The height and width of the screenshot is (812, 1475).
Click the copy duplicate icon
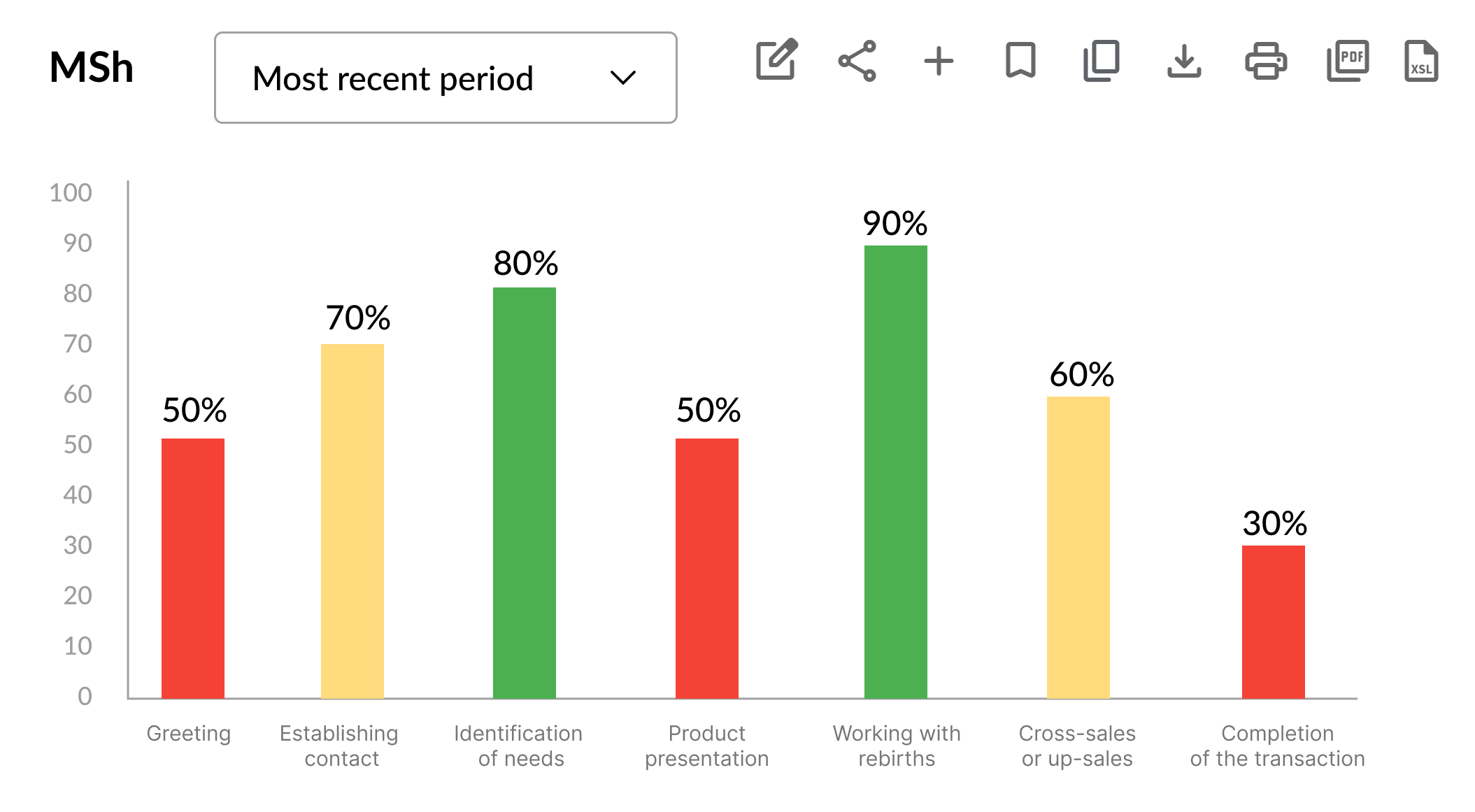1102,61
